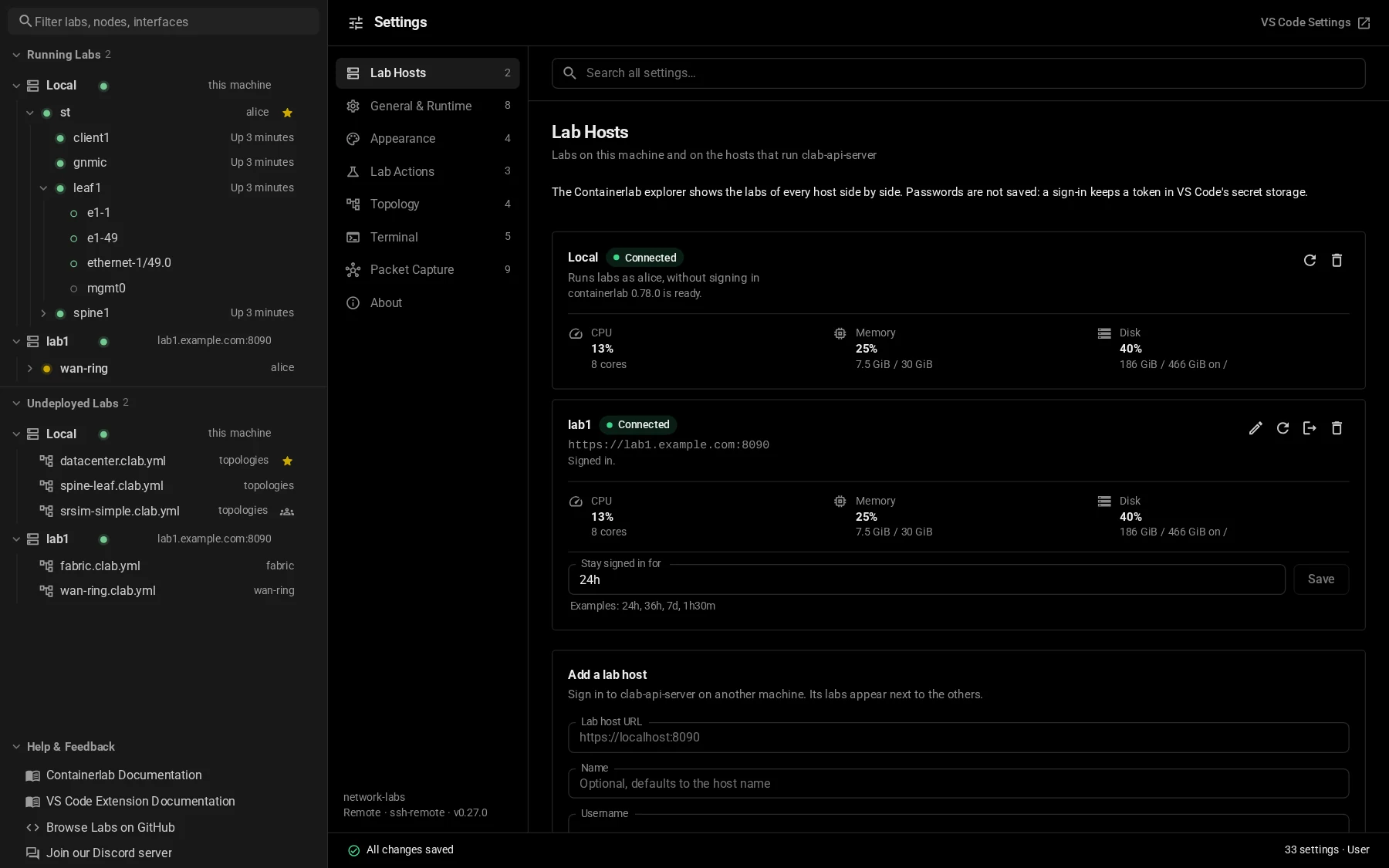Open Containerlab Documentation link

123,775
